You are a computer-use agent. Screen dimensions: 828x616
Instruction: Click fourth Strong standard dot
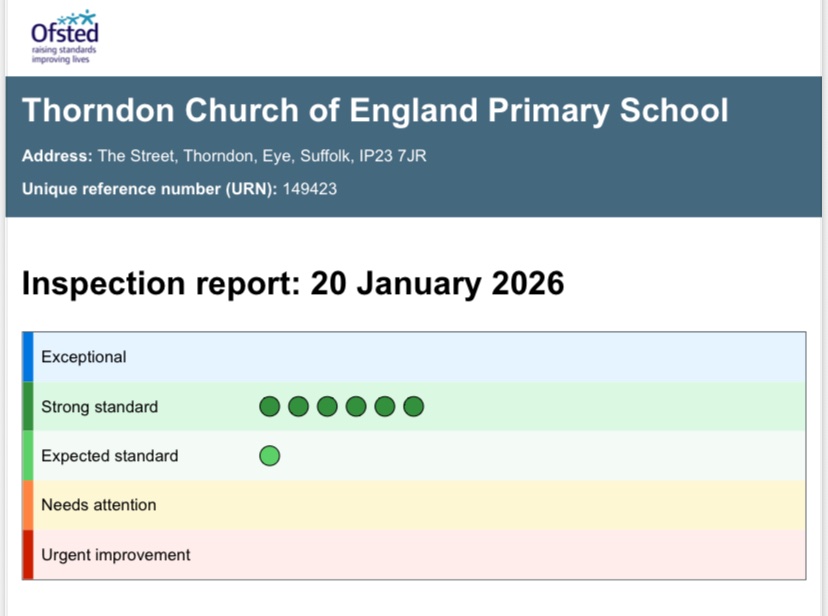tap(356, 406)
